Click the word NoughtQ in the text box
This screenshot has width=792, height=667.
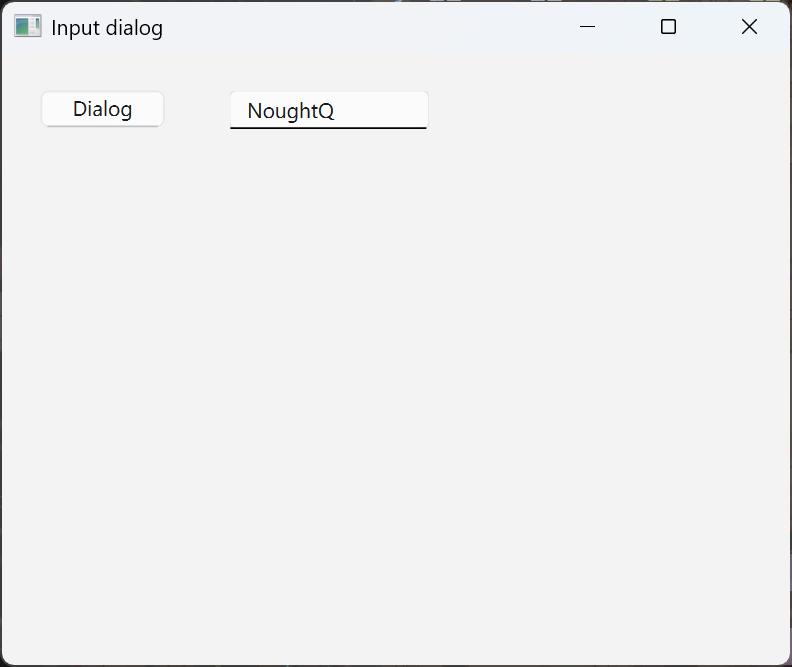point(290,111)
